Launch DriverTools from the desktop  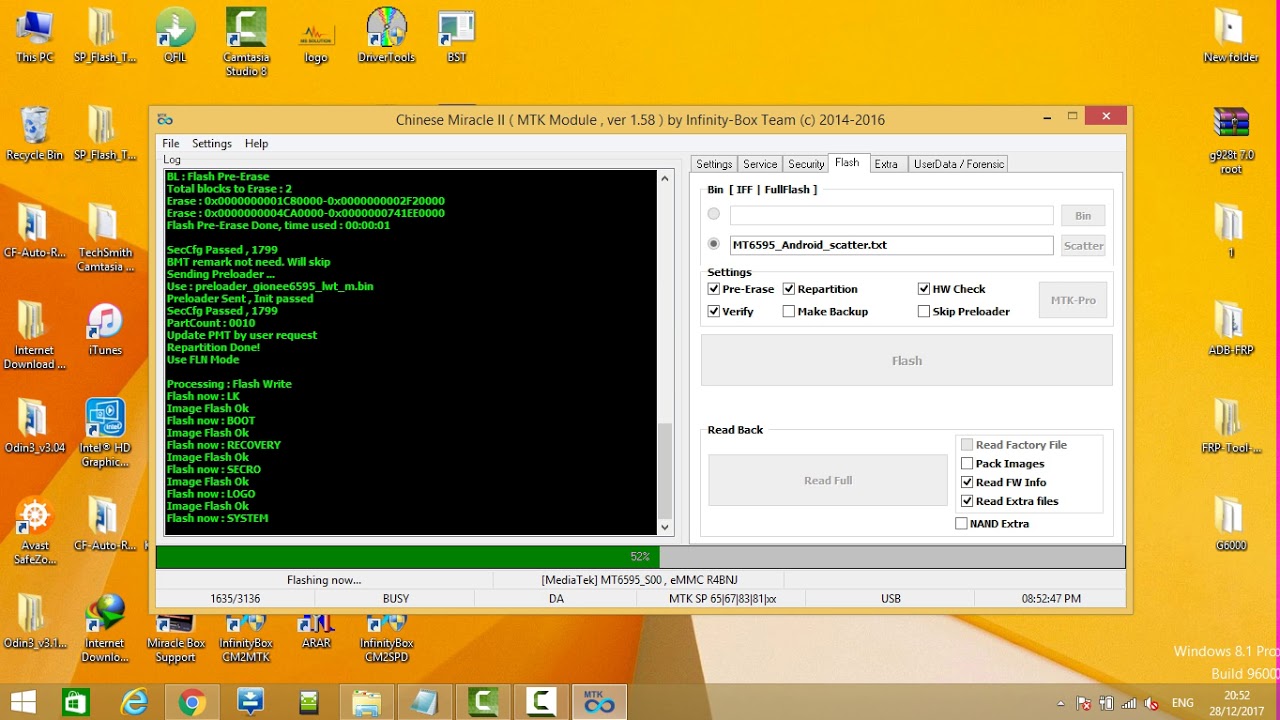(x=386, y=35)
